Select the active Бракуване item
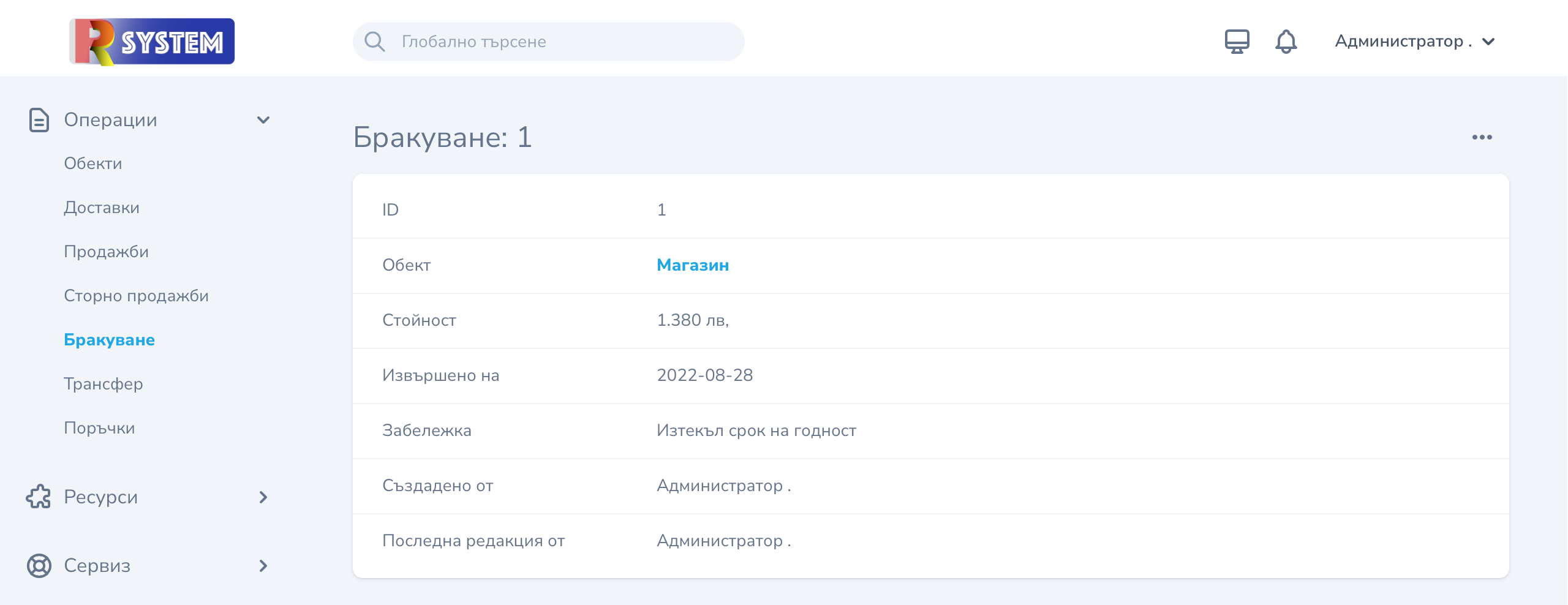Image resolution: width=1568 pixels, height=605 pixels. click(x=110, y=340)
